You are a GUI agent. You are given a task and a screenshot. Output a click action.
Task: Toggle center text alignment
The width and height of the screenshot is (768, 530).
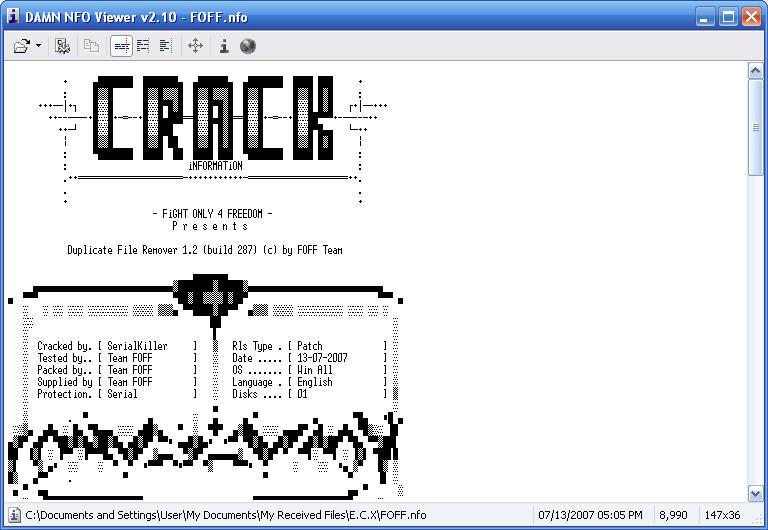tap(121, 47)
